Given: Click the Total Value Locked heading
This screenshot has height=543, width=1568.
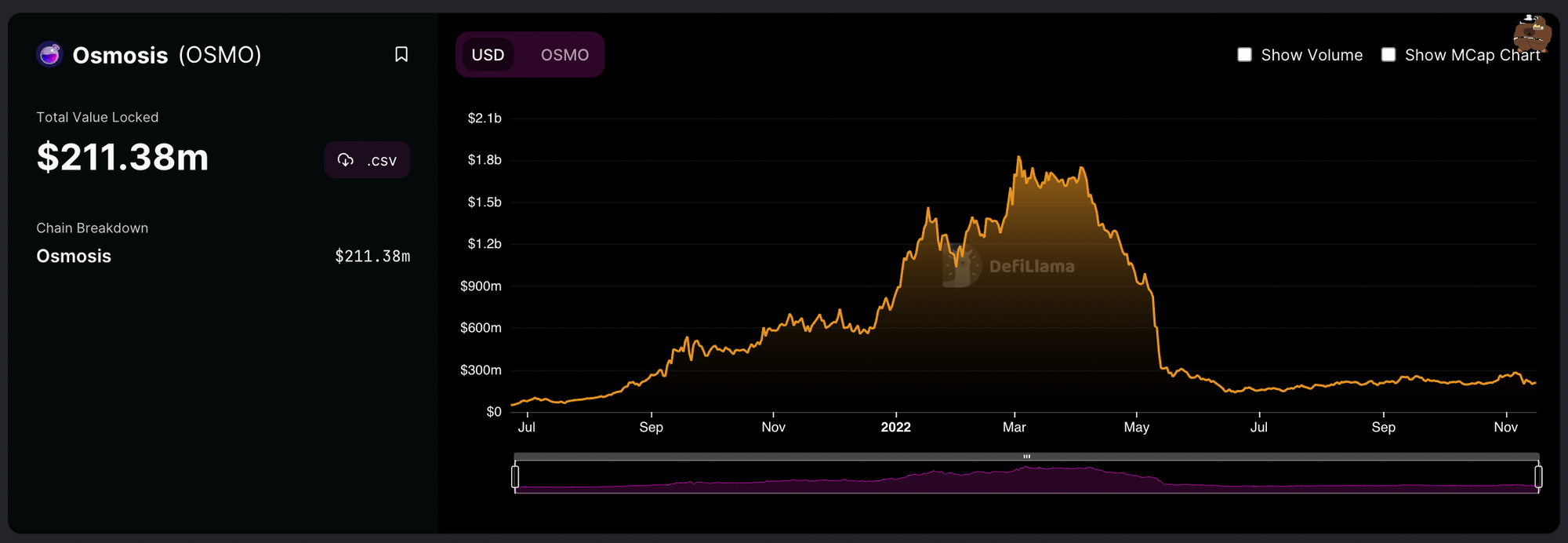Looking at the screenshot, I should [x=97, y=117].
